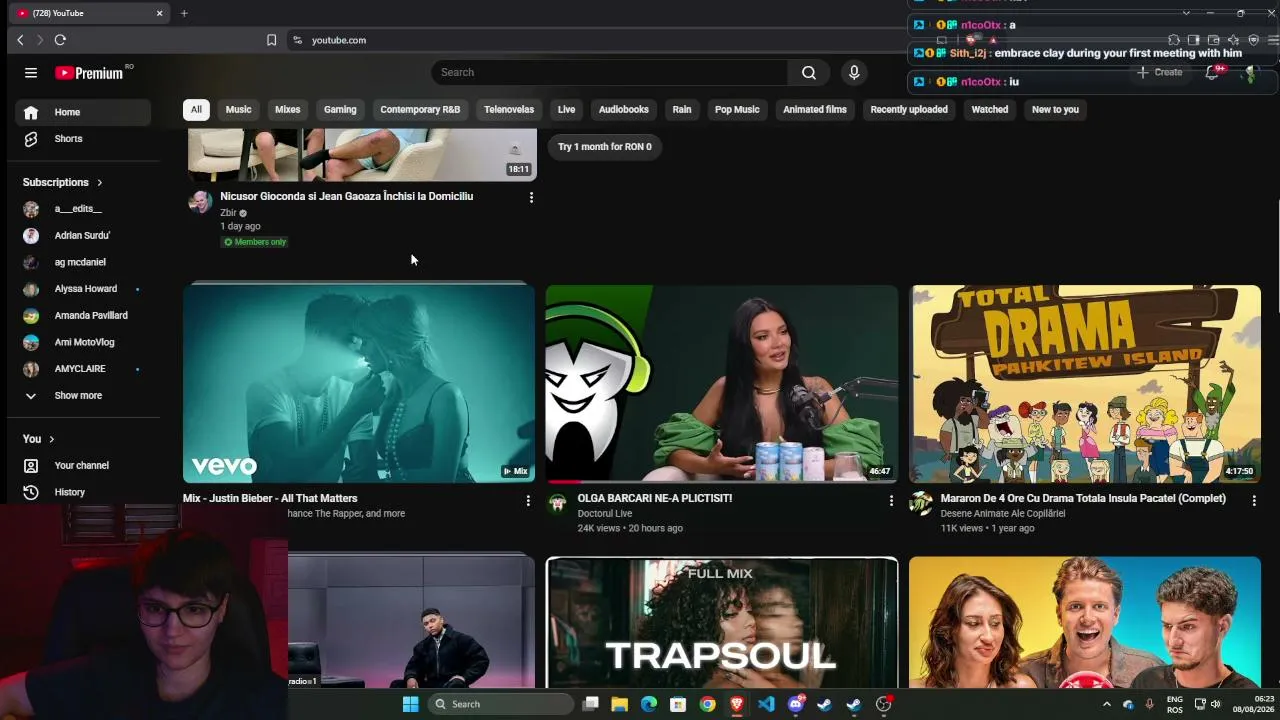Filter feed by Mixes chip
Screen dimensions: 1280x720
(x=287, y=109)
